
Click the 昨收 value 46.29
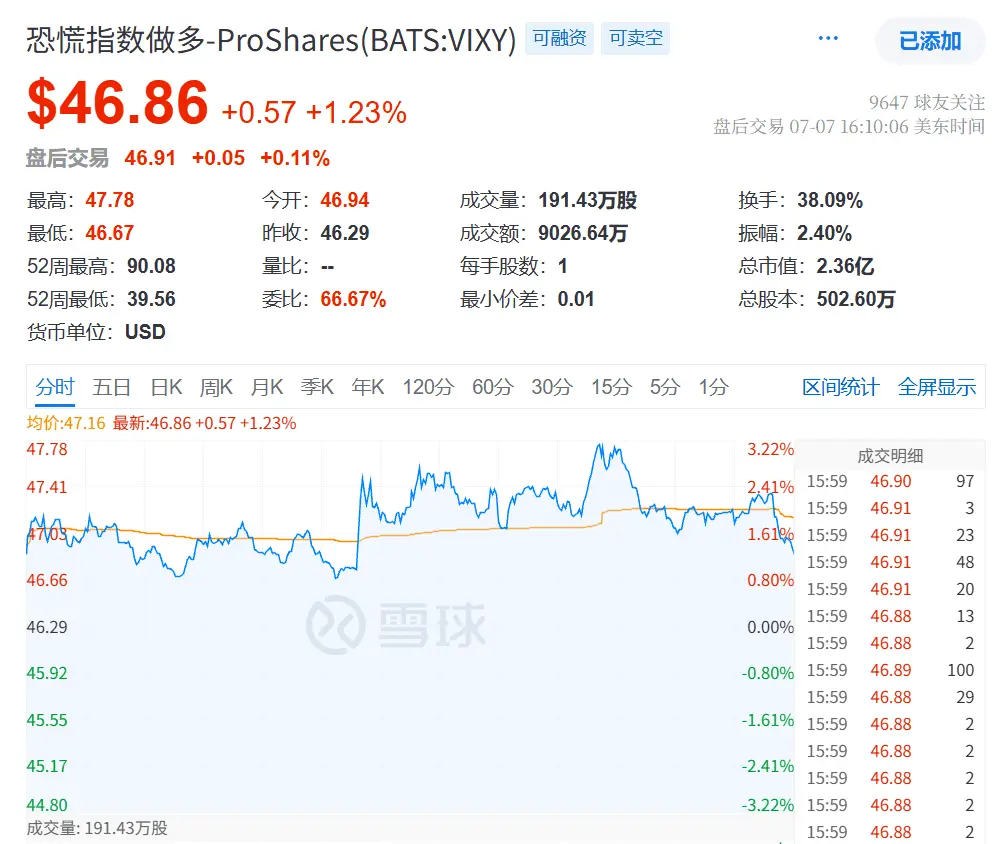click(x=345, y=233)
